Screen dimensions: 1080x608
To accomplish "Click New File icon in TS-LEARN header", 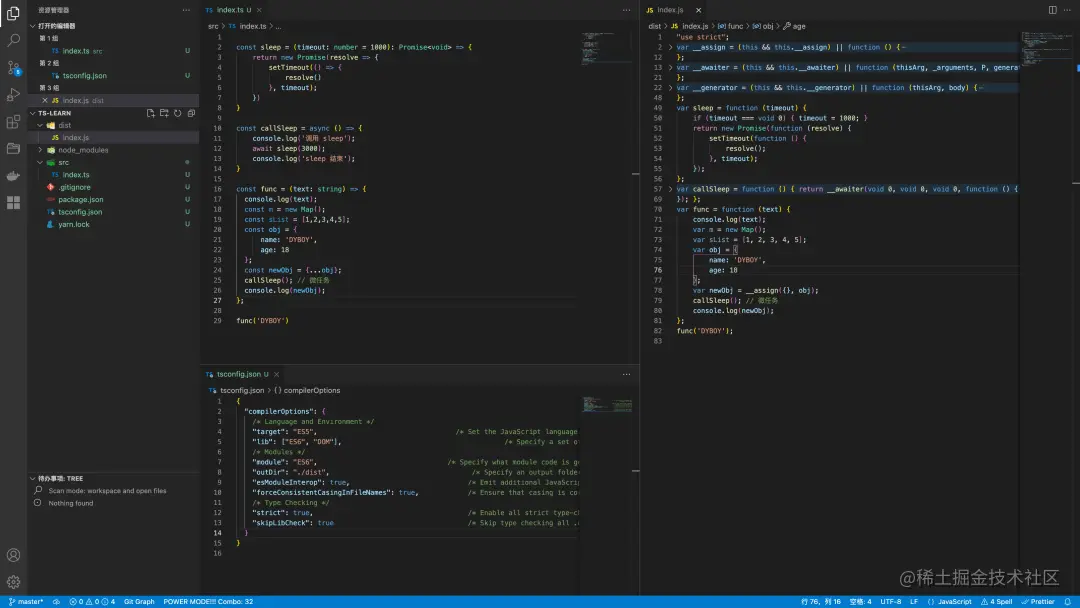I will (x=151, y=113).
